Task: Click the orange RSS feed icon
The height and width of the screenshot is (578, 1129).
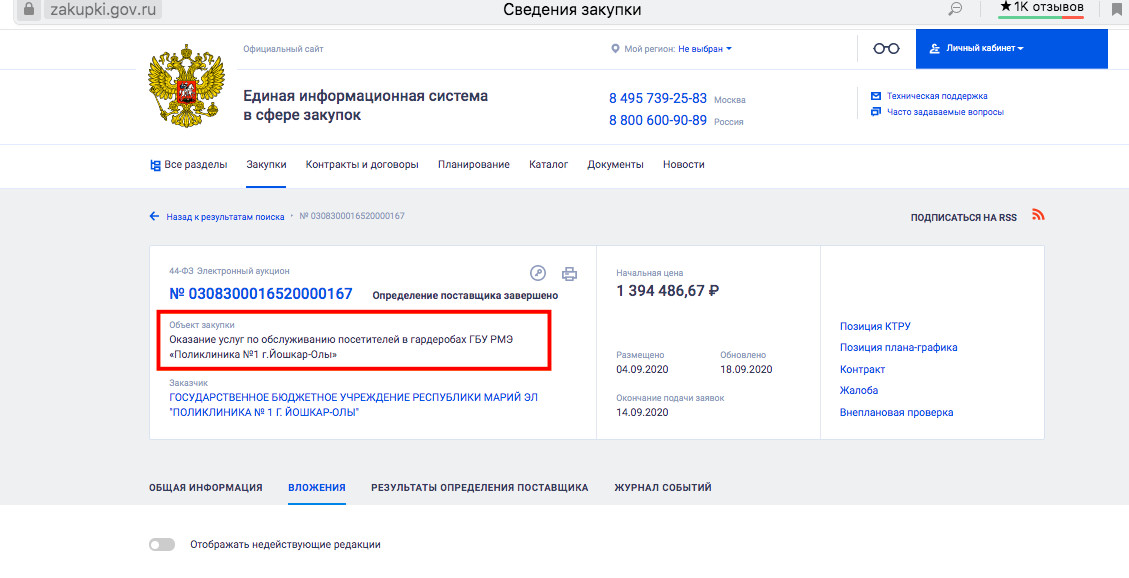Action: [x=1038, y=215]
